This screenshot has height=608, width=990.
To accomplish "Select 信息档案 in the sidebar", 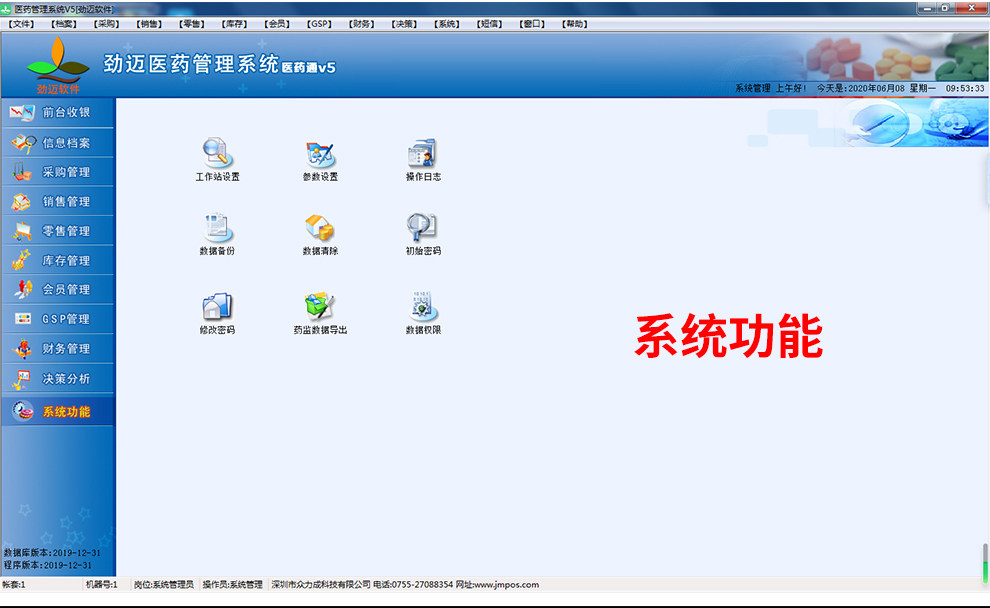I will tap(57, 143).
